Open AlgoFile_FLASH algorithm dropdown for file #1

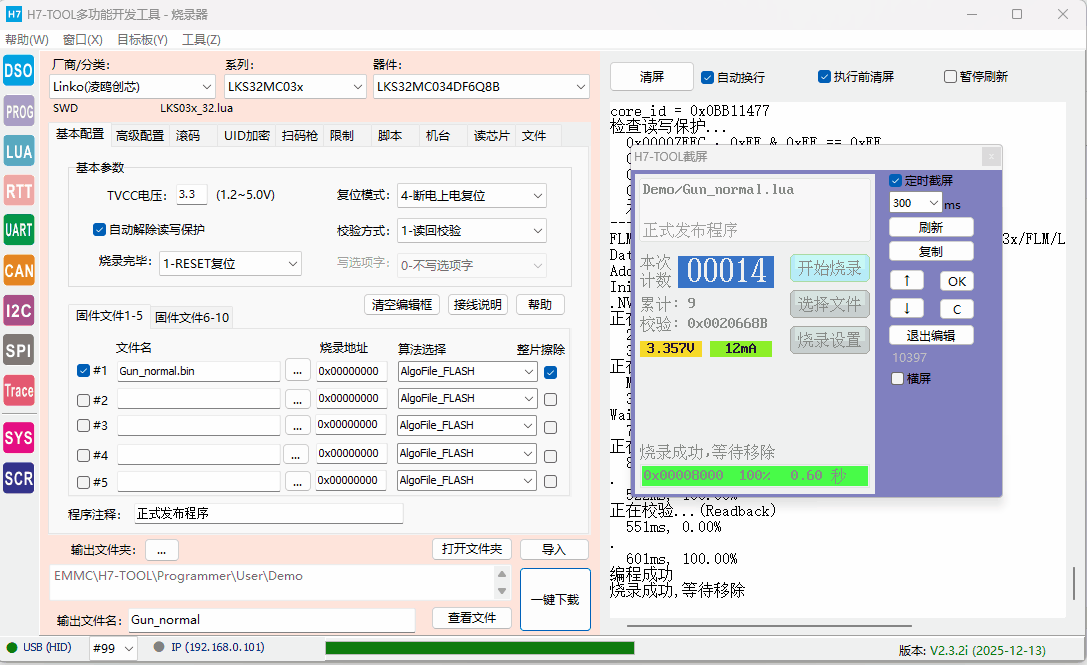pos(466,371)
